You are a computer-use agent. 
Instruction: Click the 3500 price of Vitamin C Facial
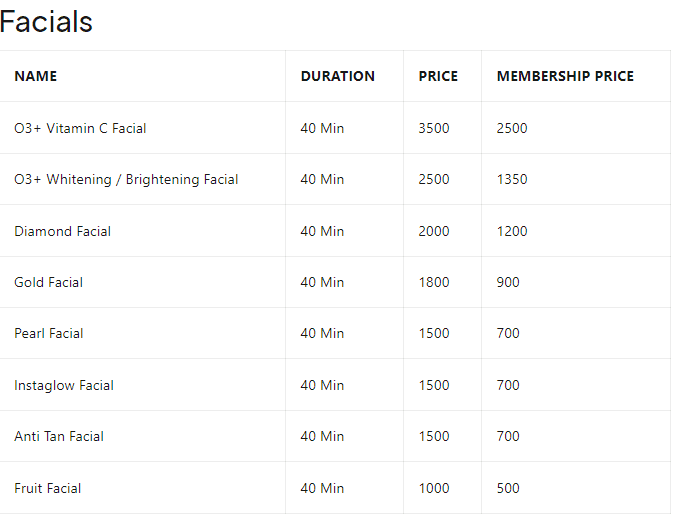pyautogui.click(x=434, y=128)
